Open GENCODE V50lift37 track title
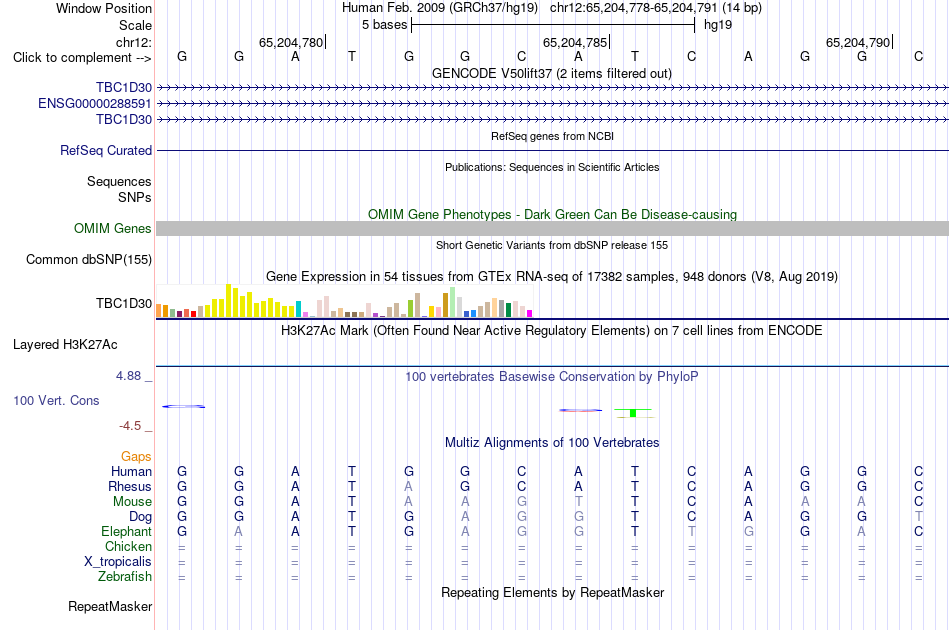This screenshot has width=950, height=630. pyautogui.click(x=551, y=73)
